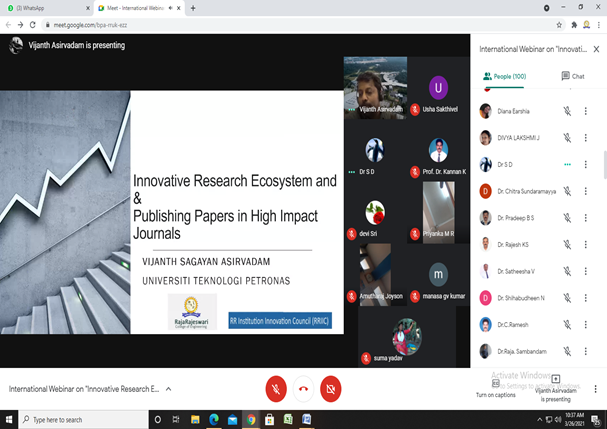Expand meeting details chevron beside webinar title
This screenshot has width=607, height=429.
(168, 389)
